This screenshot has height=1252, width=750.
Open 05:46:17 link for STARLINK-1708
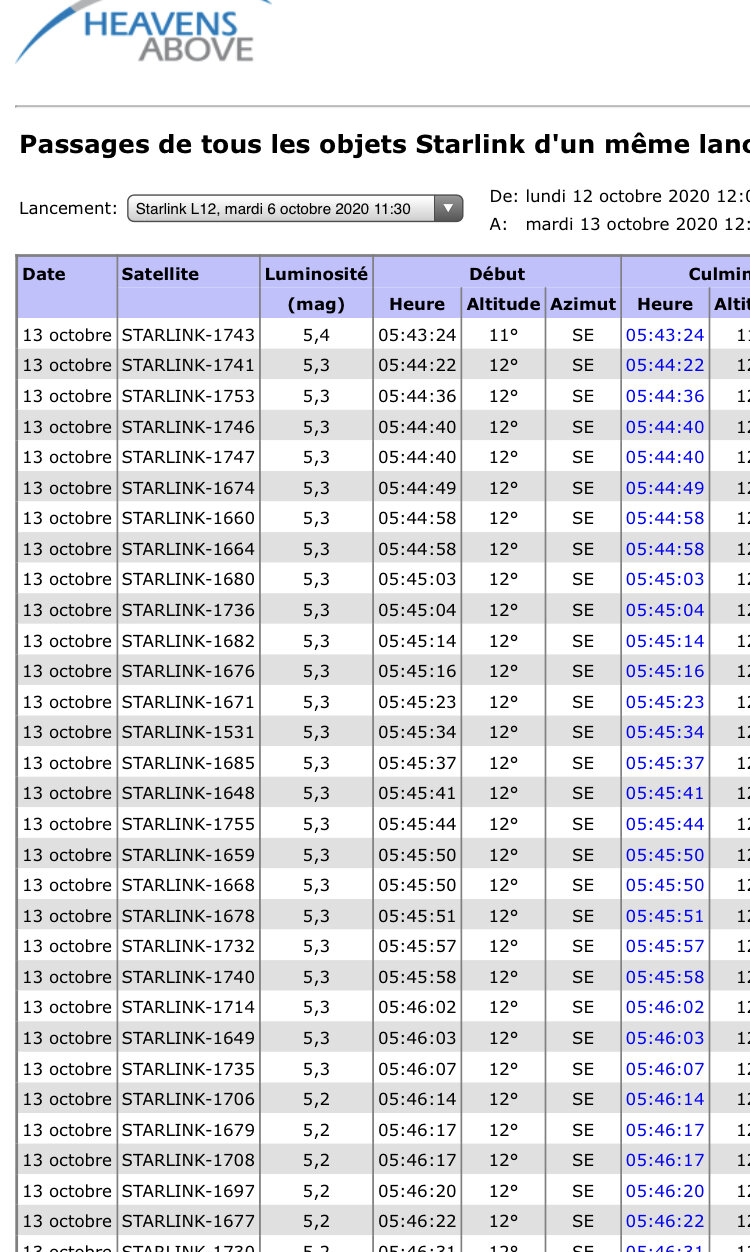665,1160
